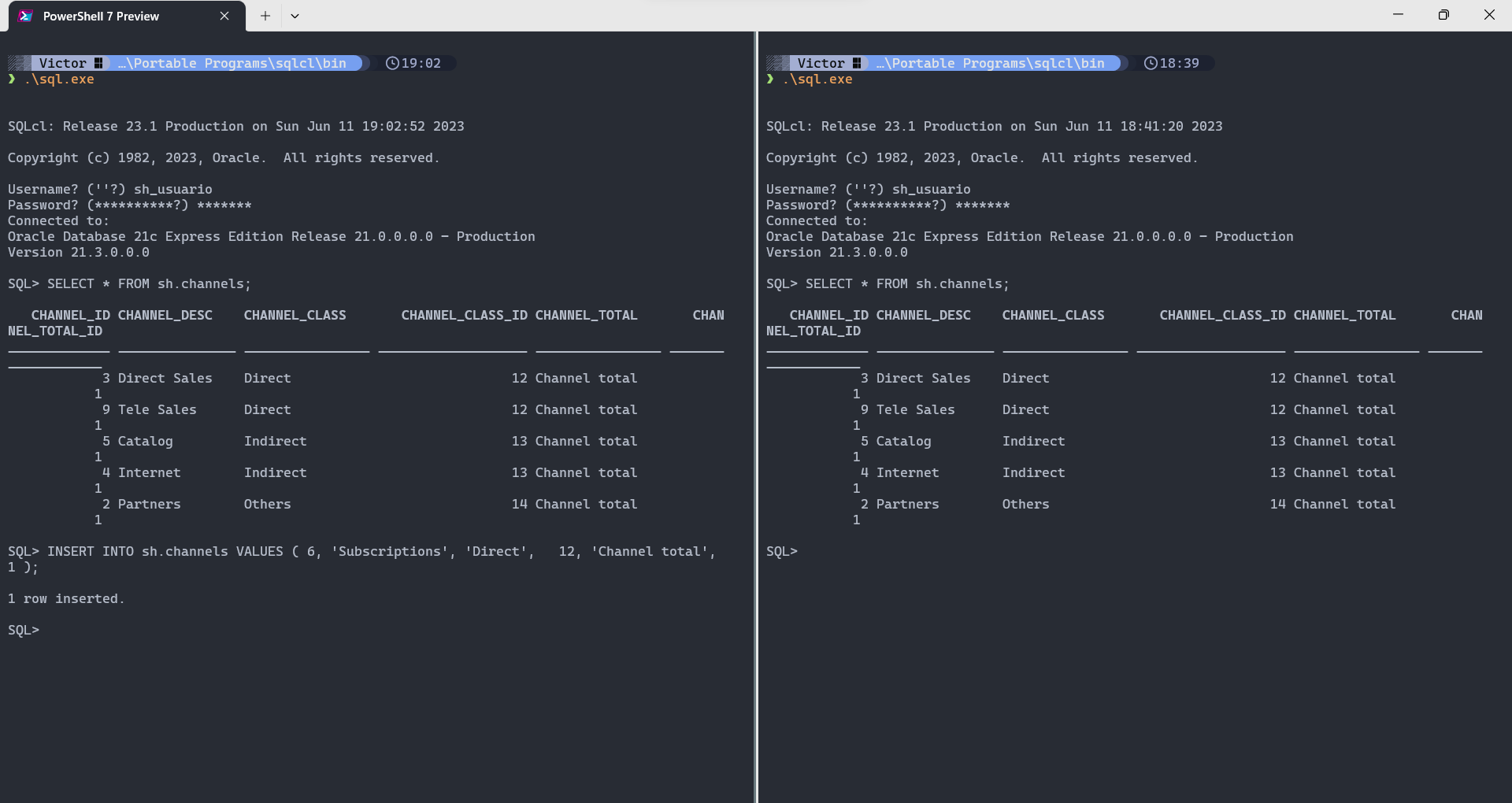Select the PowerShell 7 Preview tab

click(126, 16)
